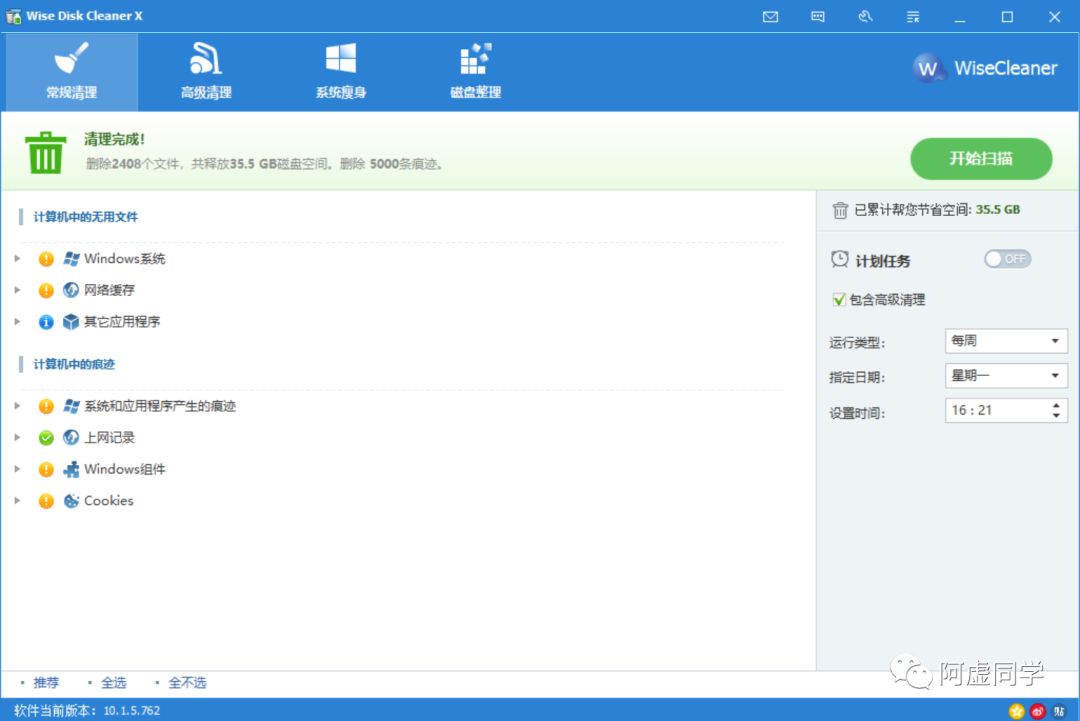
Task: Toggle the green check mark for 上网记录
Action: tap(46, 437)
